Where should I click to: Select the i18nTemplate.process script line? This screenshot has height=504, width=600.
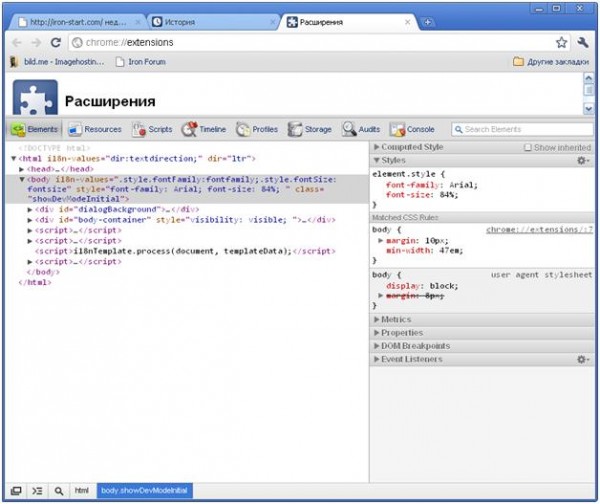point(185,251)
